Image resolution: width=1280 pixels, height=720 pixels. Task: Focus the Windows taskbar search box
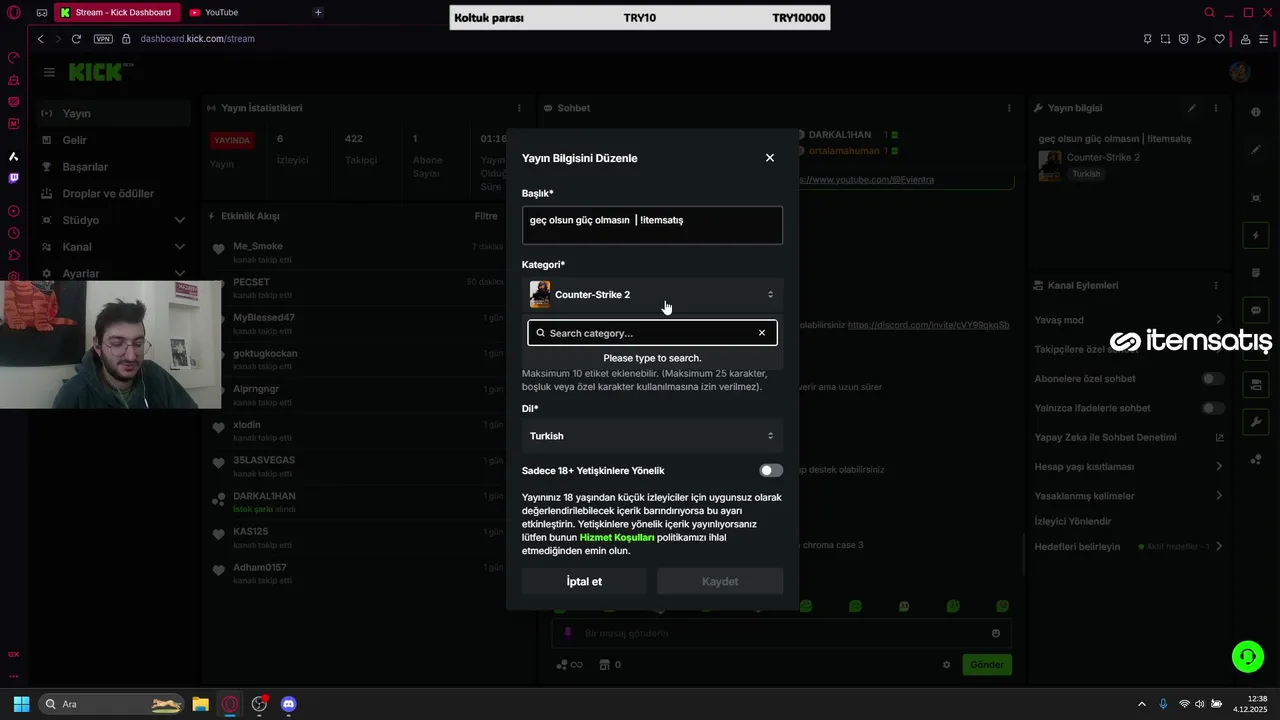[112, 704]
